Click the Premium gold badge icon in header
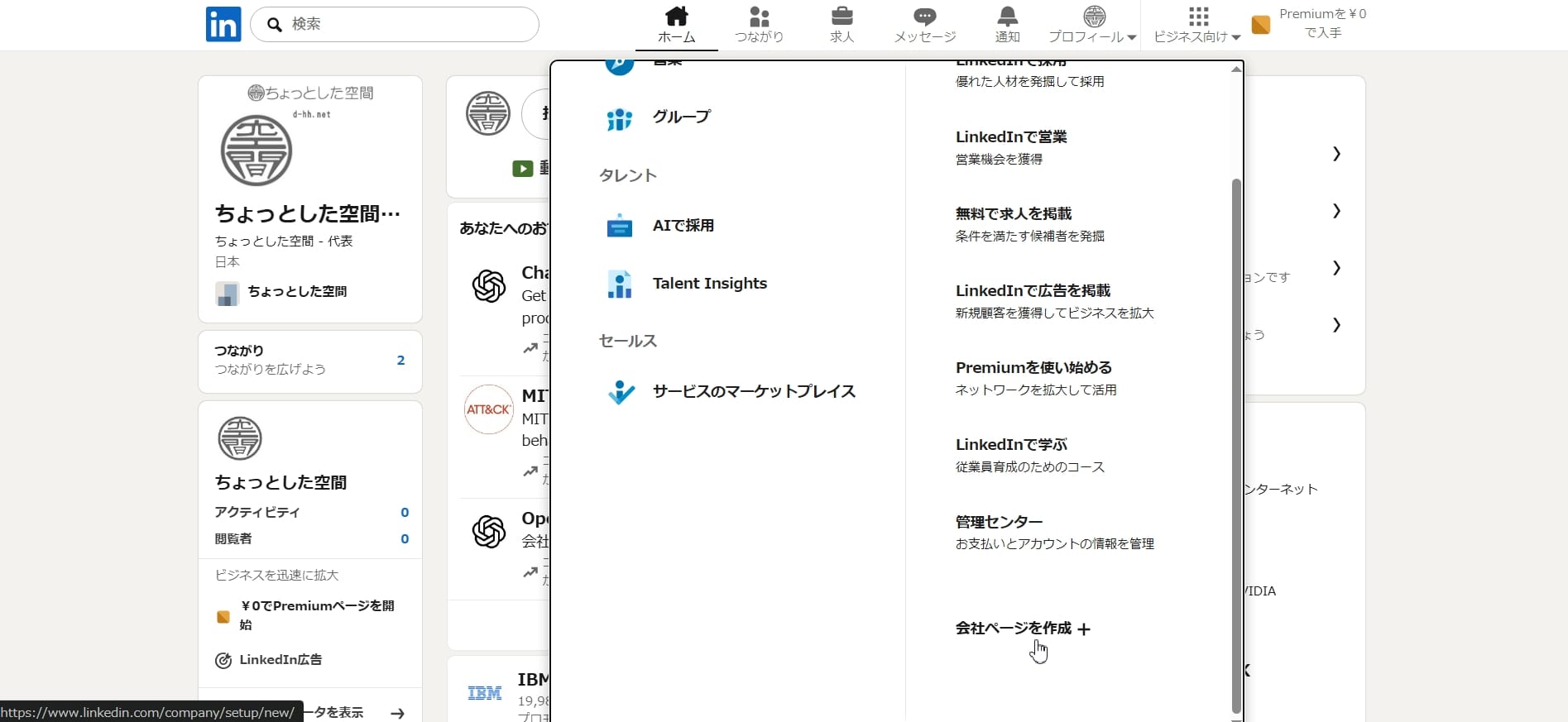The width and height of the screenshot is (1568, 722). click(x=1261, y=25)
